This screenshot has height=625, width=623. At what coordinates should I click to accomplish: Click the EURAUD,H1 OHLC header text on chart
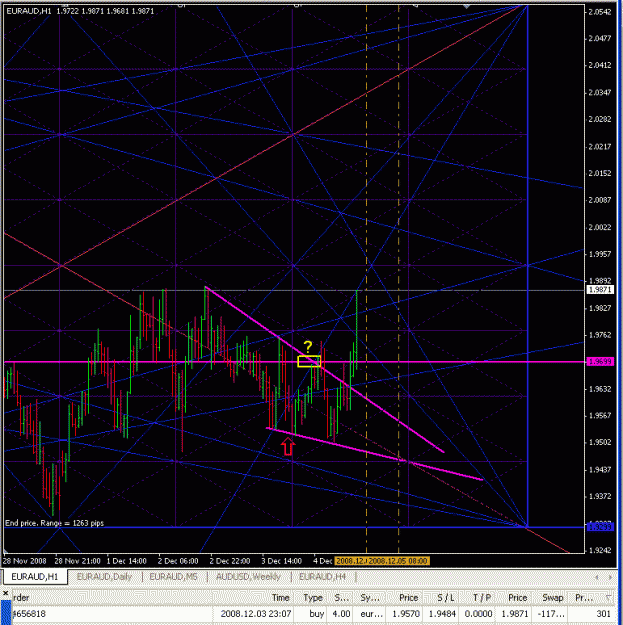coord(80,11)
